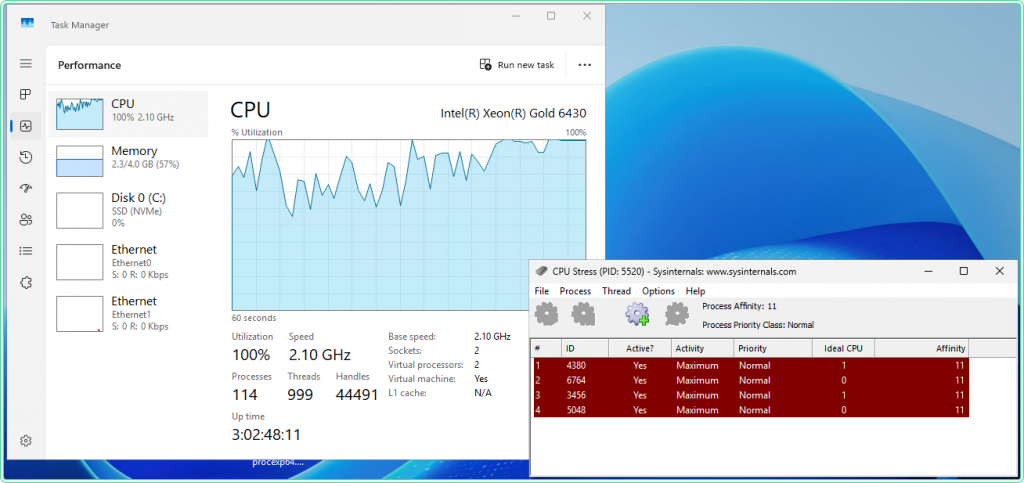Open App history page icon
The width and height of the screenshot is (1024, 483).
tap(25, 157)
